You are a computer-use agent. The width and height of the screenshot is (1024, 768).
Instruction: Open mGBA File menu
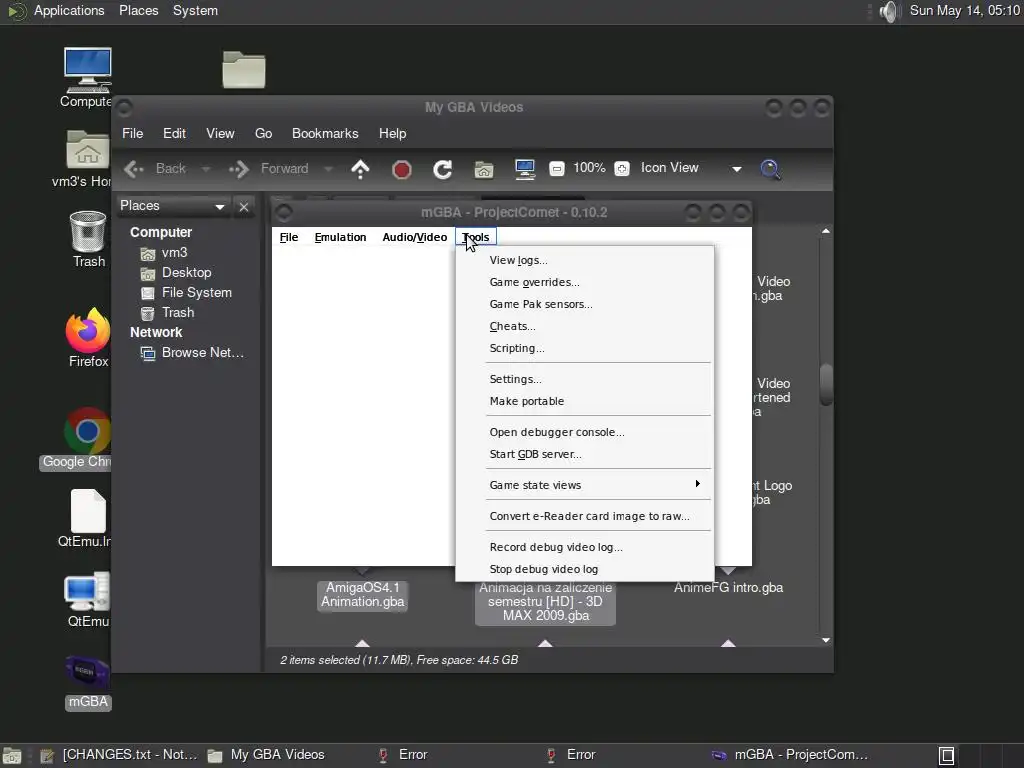289,237
